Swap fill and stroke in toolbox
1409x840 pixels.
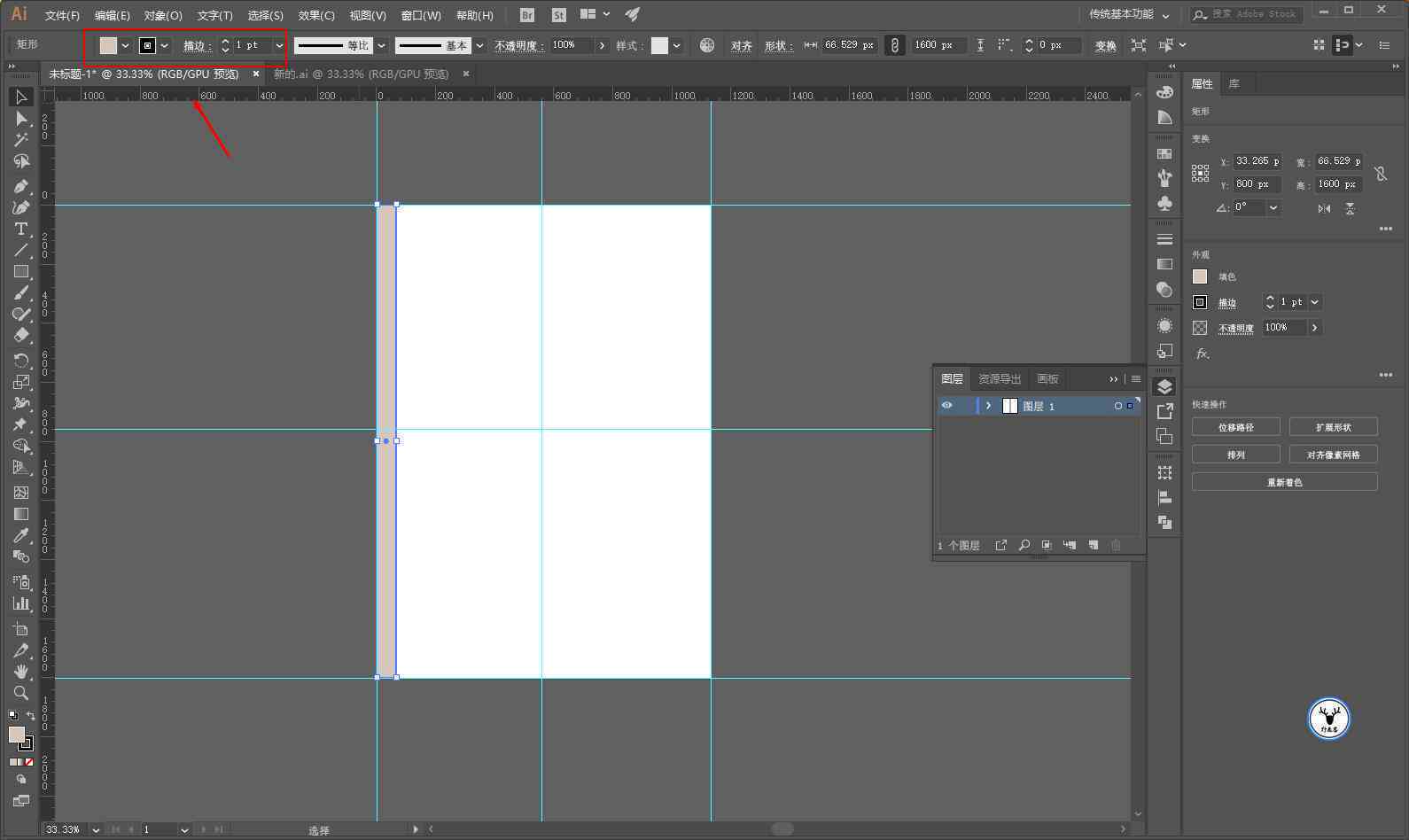click(31, 715)
